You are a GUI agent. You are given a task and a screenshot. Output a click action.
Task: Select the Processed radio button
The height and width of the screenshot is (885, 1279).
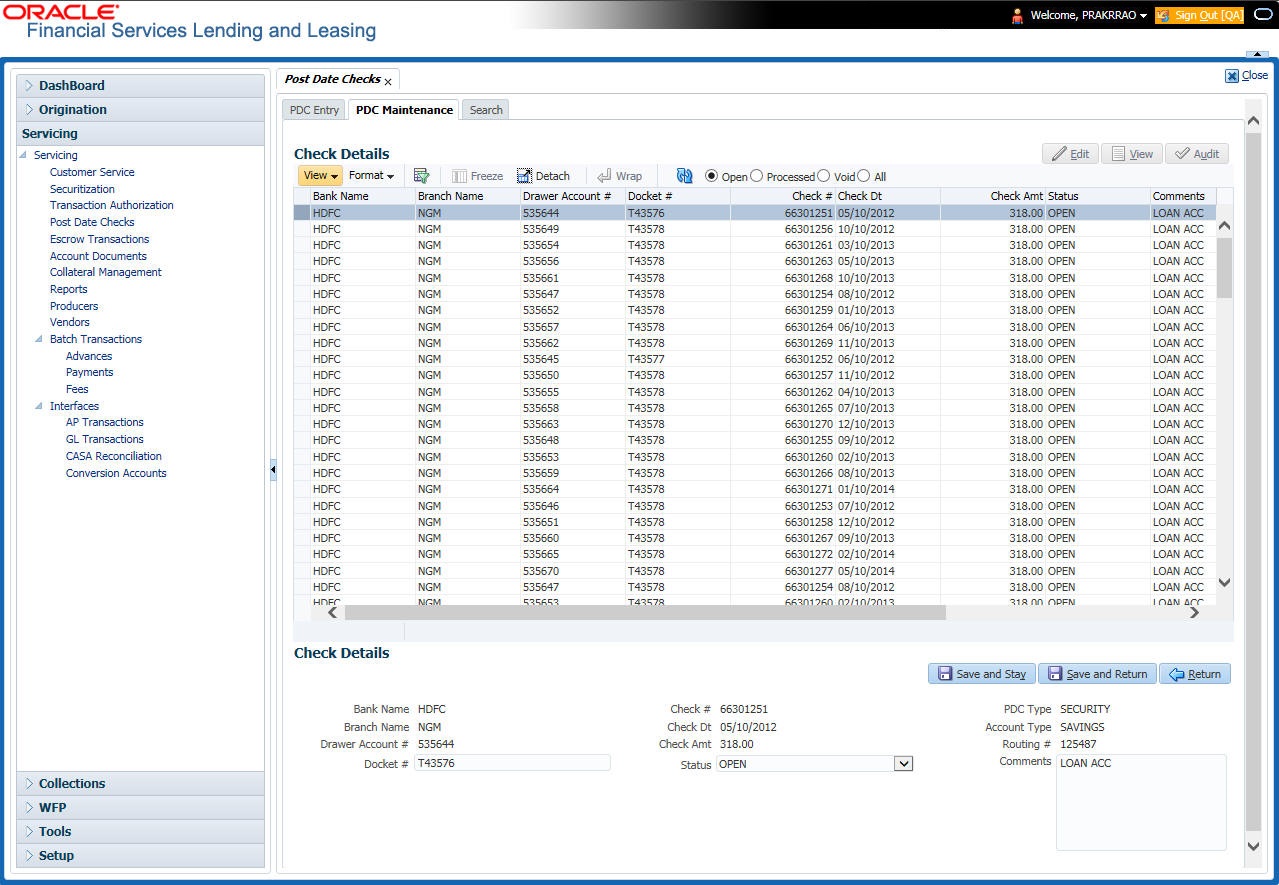click(x=757, y=176)
